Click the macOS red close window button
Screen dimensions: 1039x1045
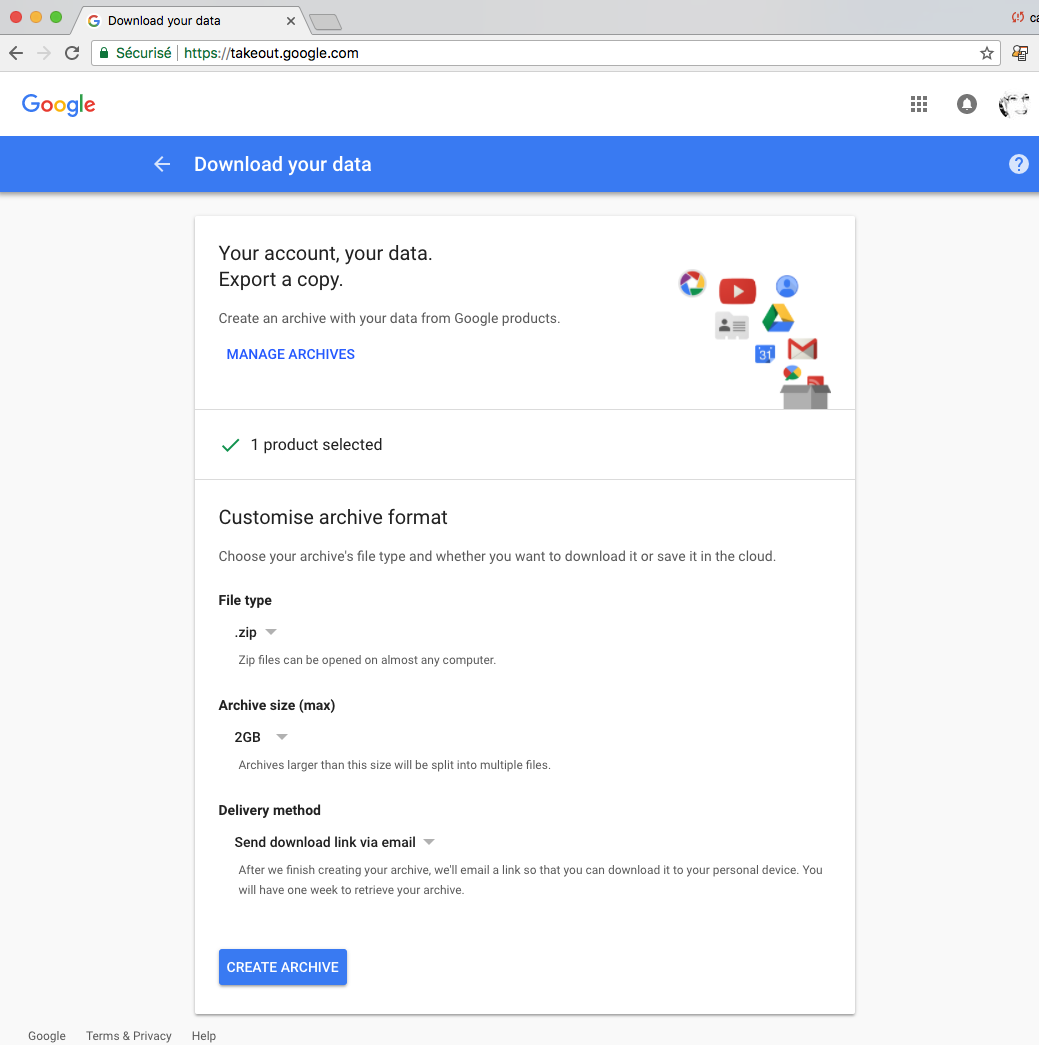pos(16,17)
